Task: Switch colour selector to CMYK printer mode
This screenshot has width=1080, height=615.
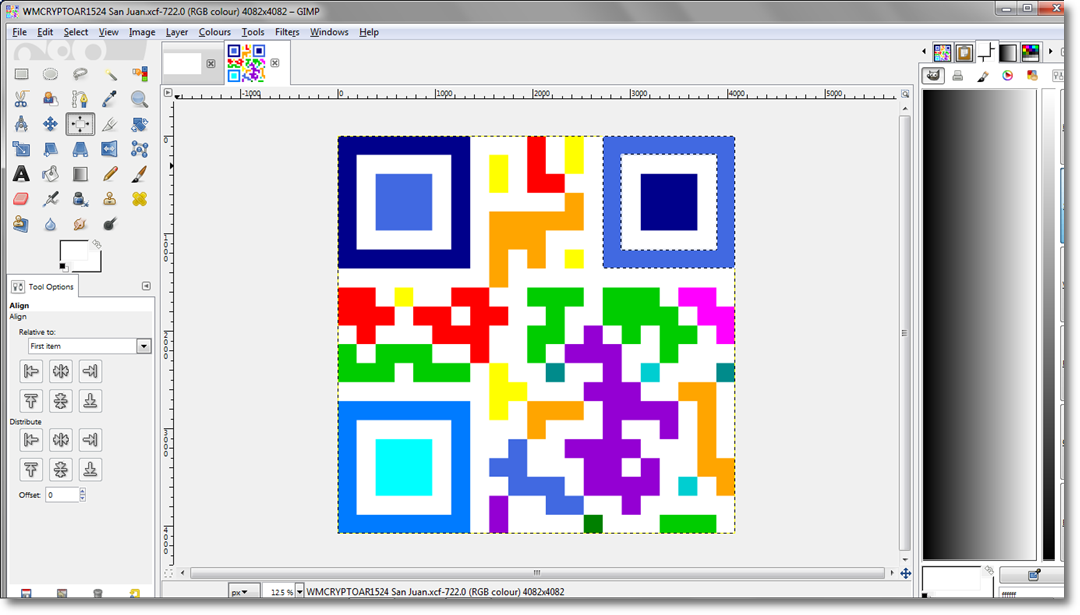Action: pyautogui.click(x=957, y=76)
